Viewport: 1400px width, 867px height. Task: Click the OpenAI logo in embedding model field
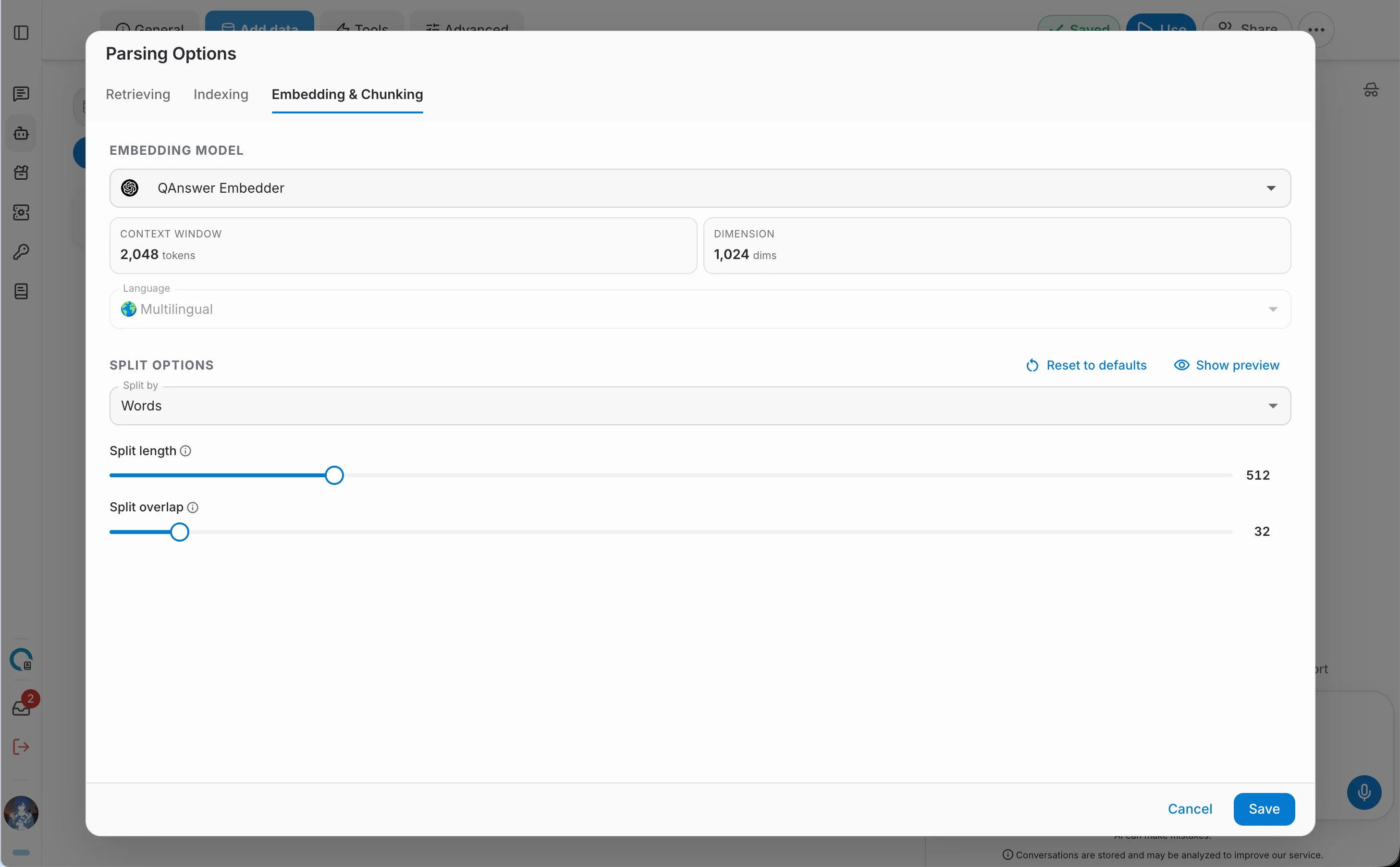(130, 188)
